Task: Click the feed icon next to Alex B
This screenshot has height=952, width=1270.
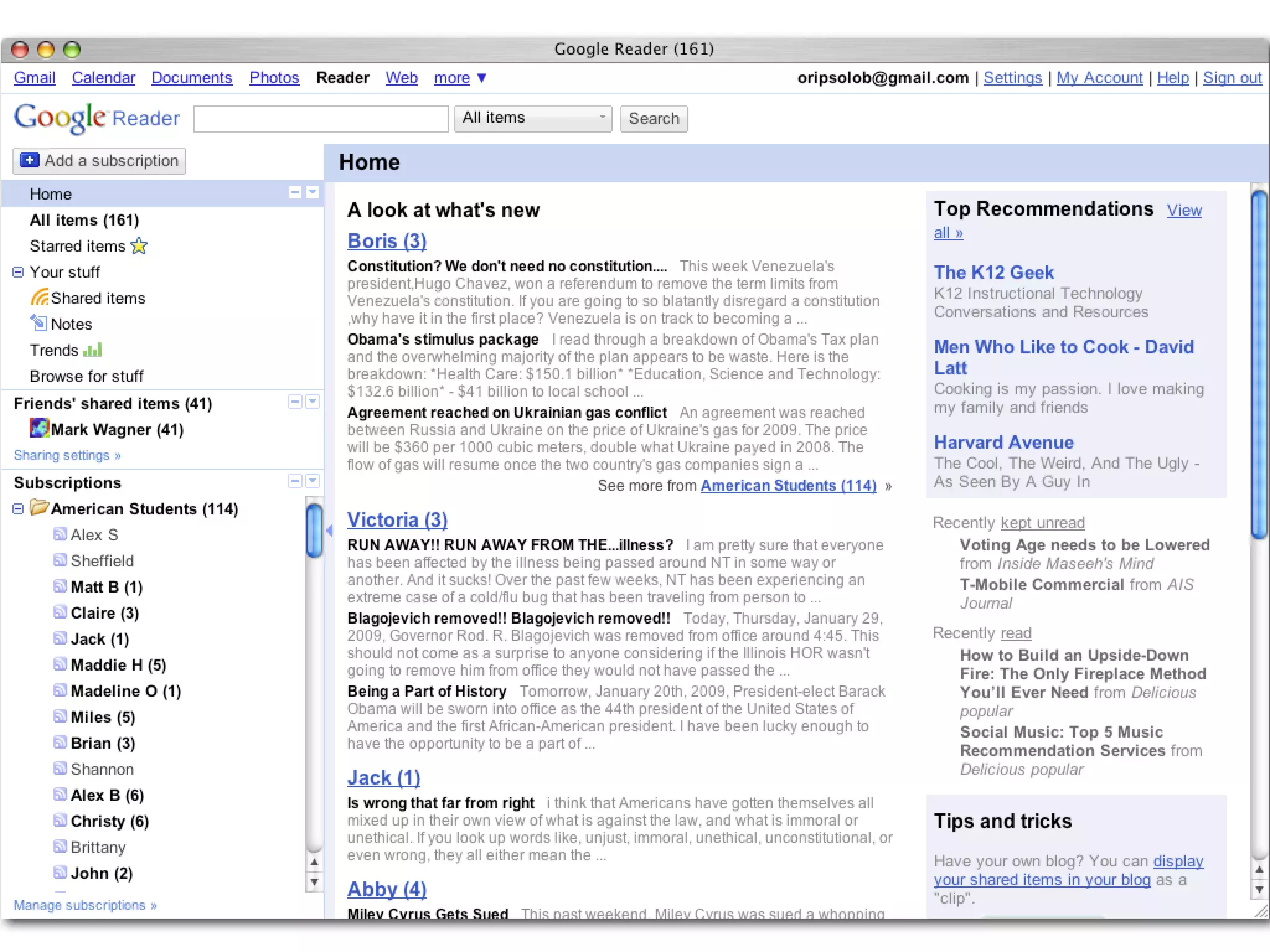Action: coord(60,795)
